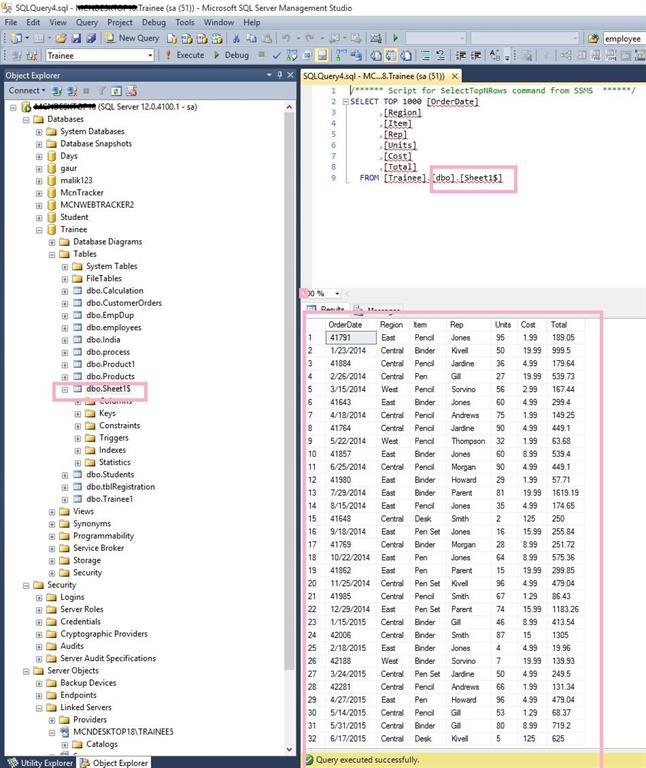Collapse the SELECT statement outline in editor
The height and width of the screenshot is (768, 646).
[x=345, y=102]
